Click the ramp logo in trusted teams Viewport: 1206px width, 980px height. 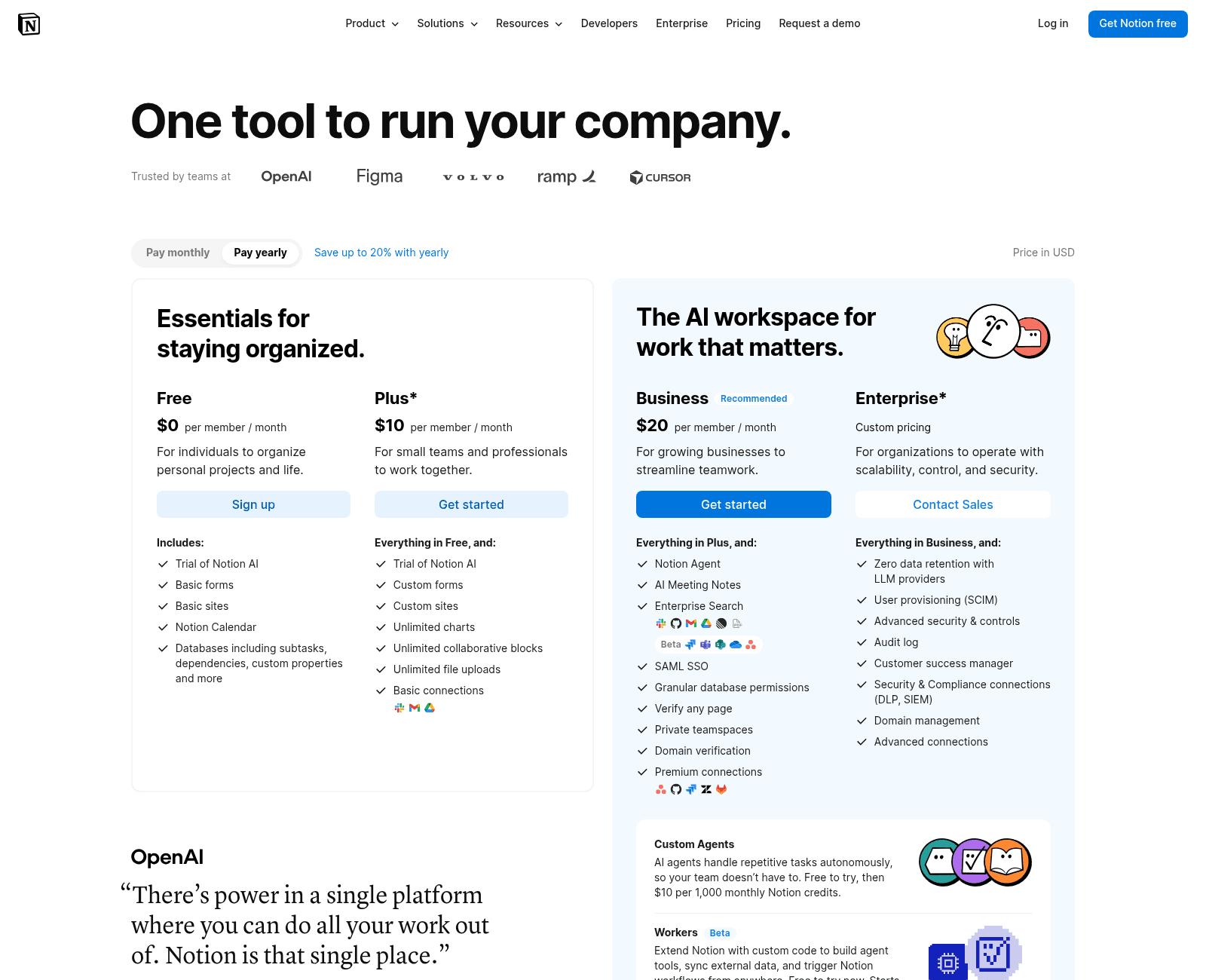(x=567, y=176)
